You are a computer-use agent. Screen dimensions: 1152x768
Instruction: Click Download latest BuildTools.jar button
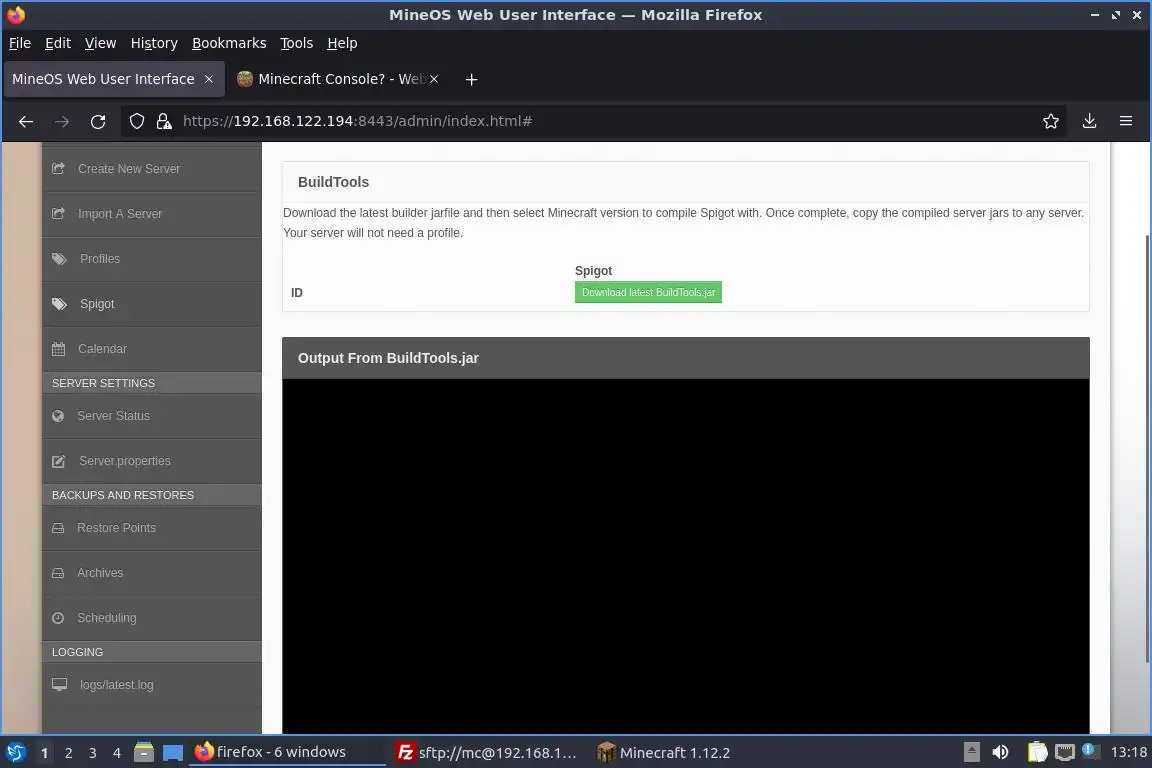point(648,293)
